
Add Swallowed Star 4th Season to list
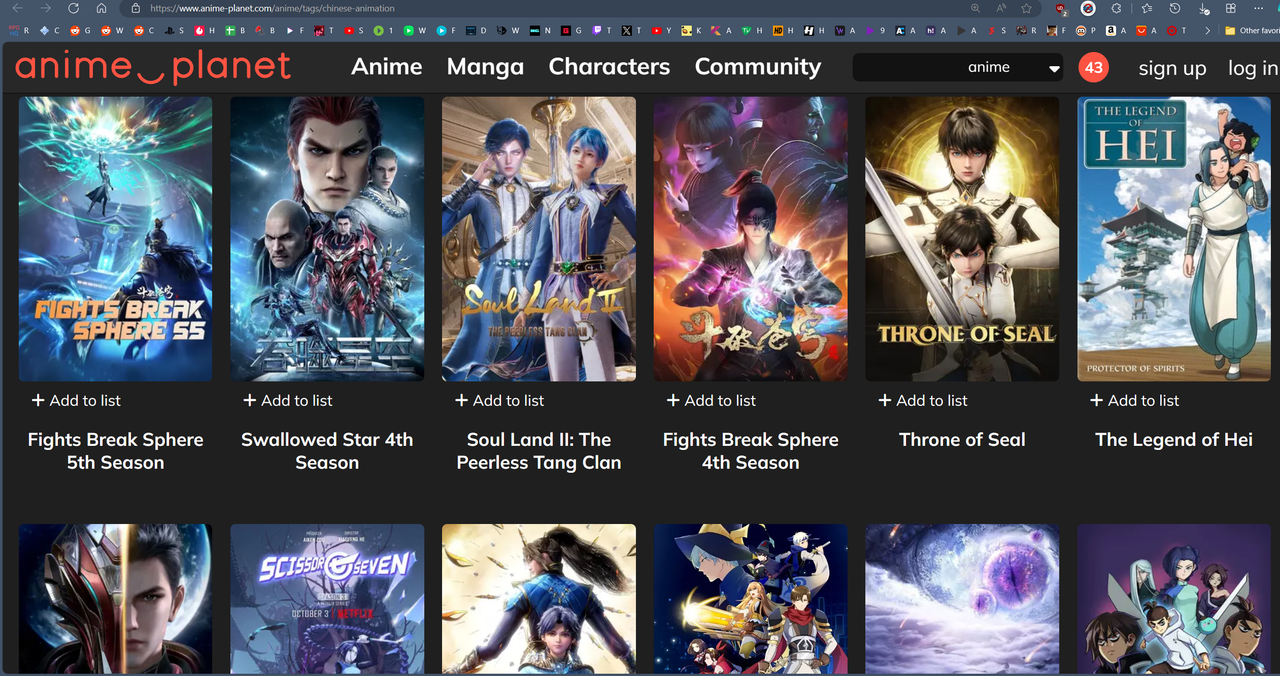pos(288,400)
